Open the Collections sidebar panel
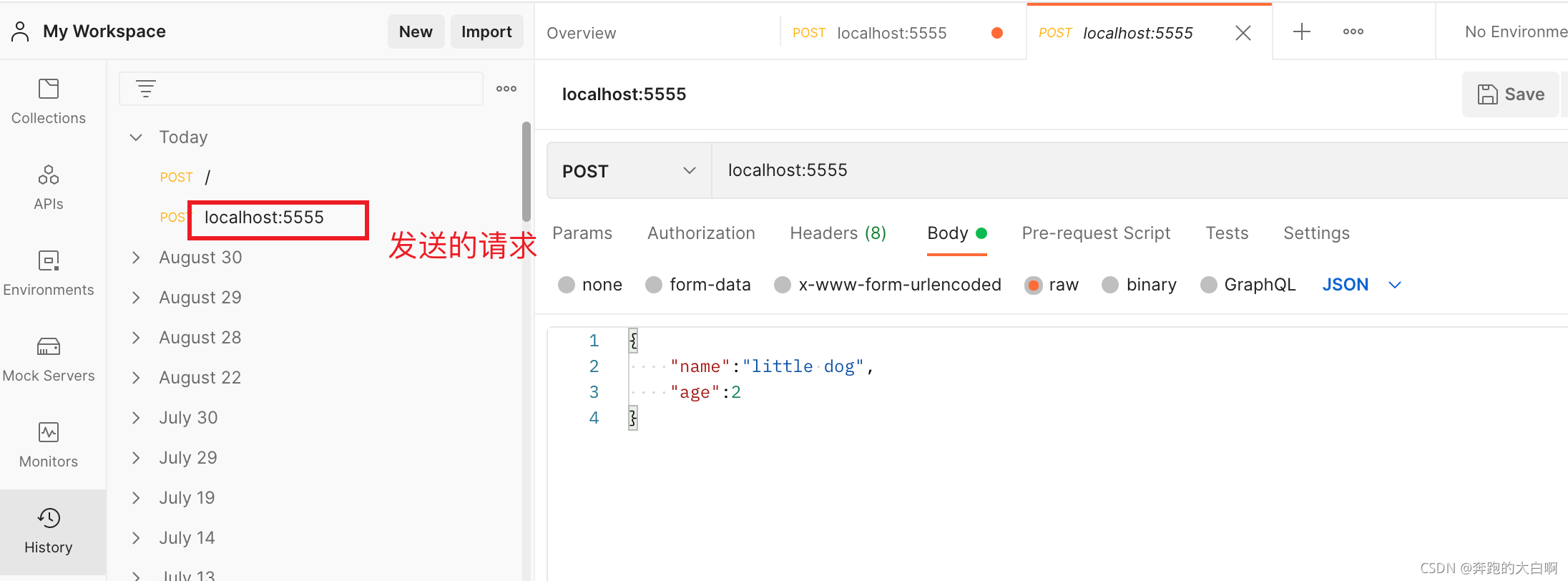Viewport: 1568px width, 581px height. (x=49, y=102)
